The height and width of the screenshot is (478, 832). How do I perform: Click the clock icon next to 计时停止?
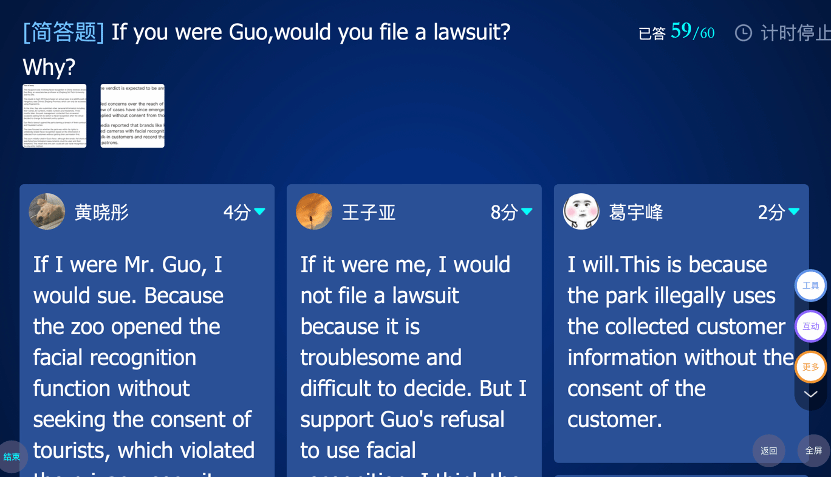click(x=743, y=33)
